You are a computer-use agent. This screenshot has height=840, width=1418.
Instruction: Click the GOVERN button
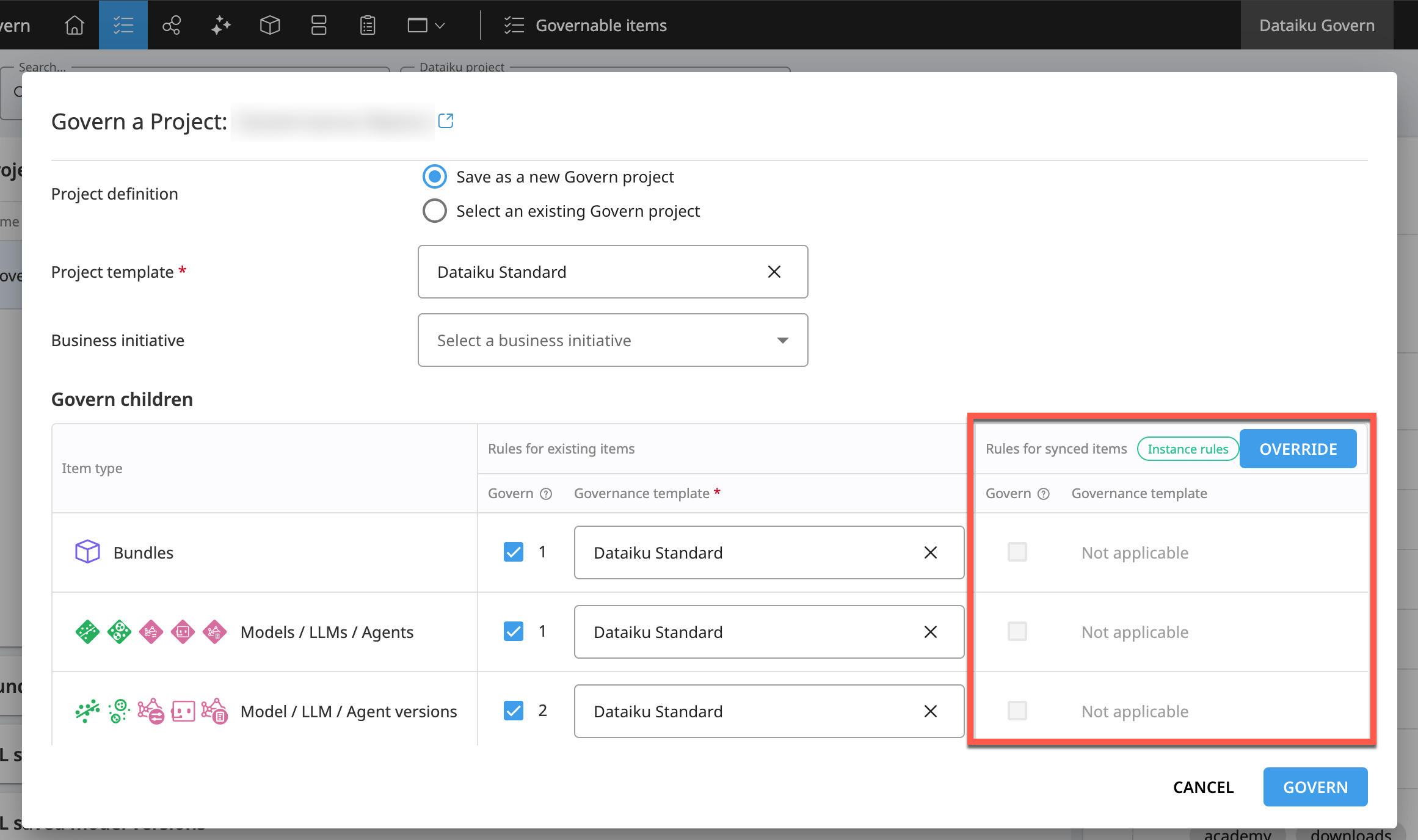(1315, 787)
